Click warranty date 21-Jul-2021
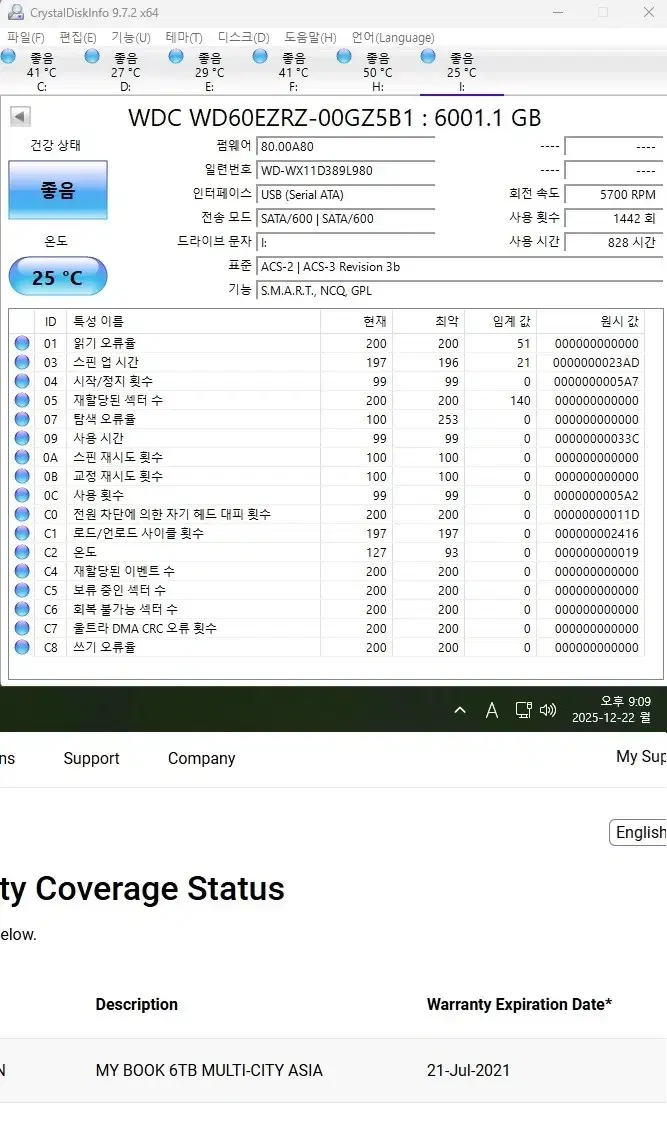The height and width of the screenshot is (1126, 667). click(468, 1070)
